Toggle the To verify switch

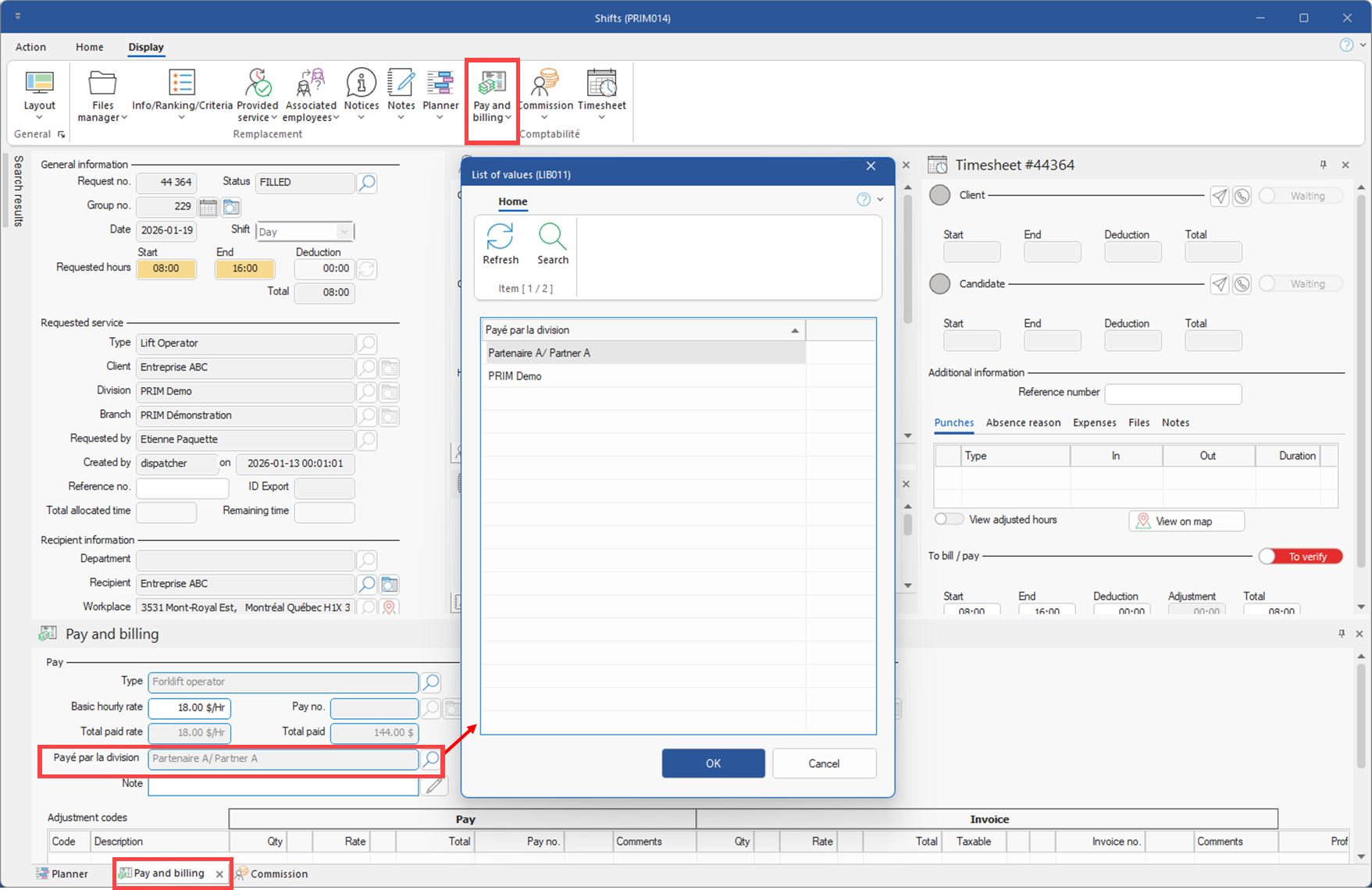[x=1300, y=557]
